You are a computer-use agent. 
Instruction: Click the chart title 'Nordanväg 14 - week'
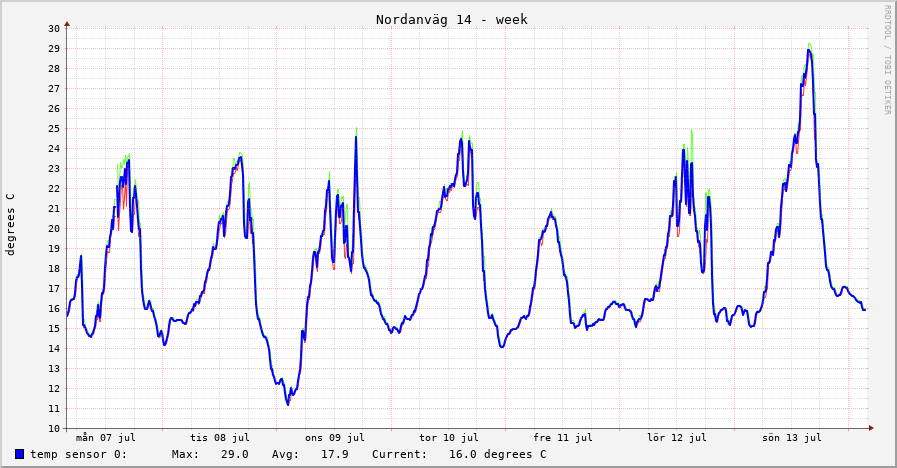point(451,19)
